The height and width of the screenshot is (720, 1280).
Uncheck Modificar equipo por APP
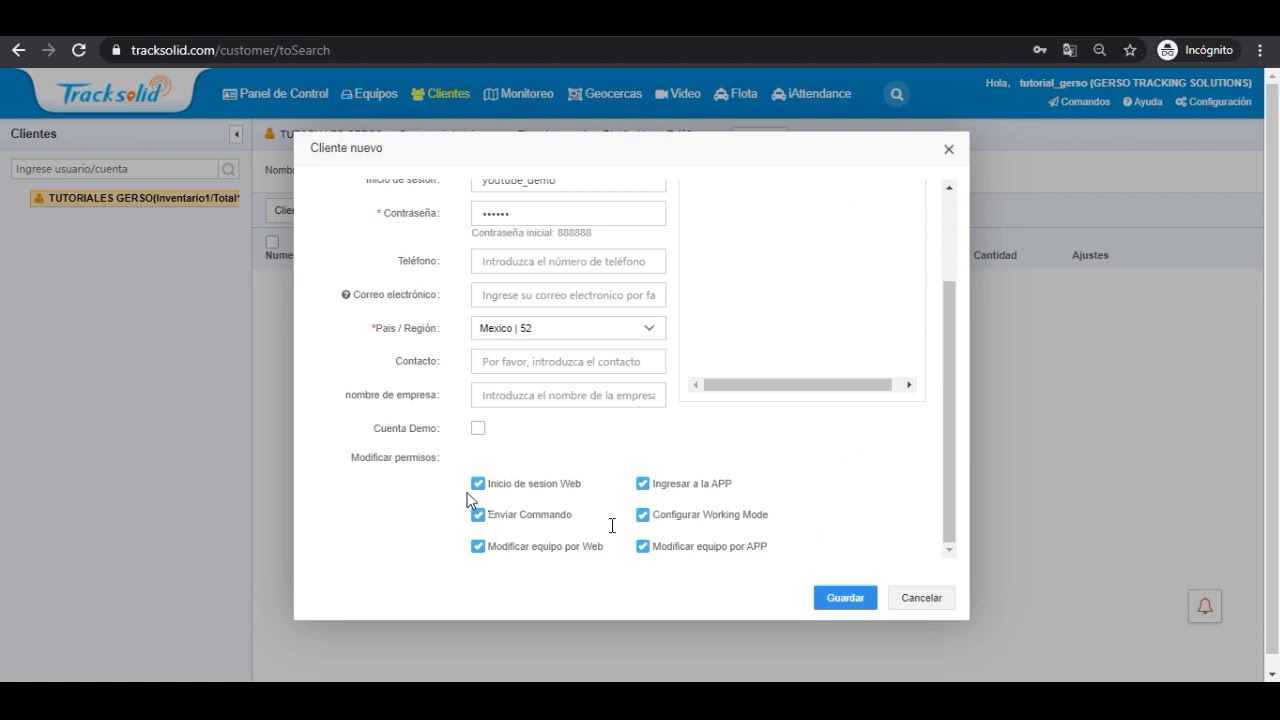(x=643, y=547)
